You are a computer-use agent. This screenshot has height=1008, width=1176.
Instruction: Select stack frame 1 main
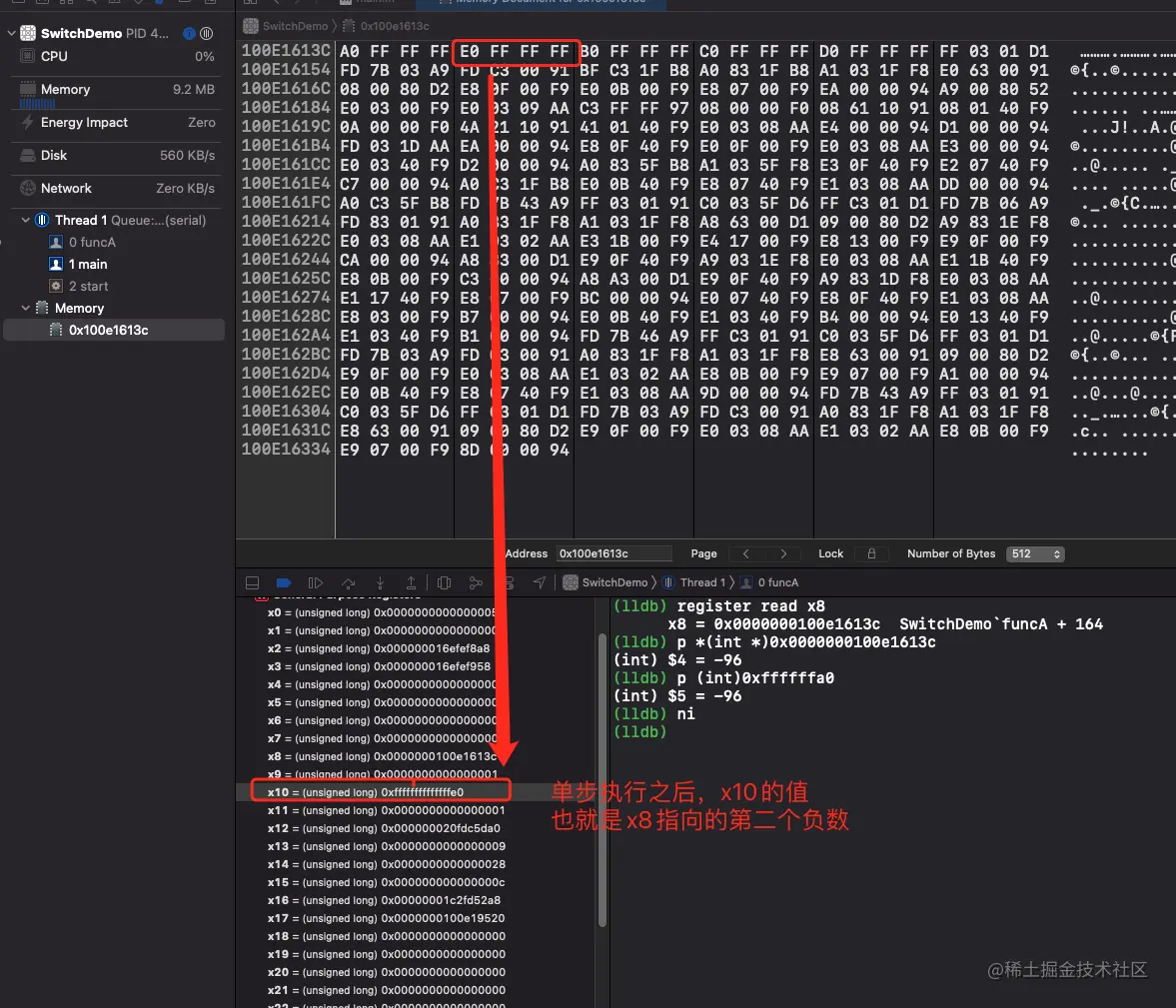(x=117, y=264)
